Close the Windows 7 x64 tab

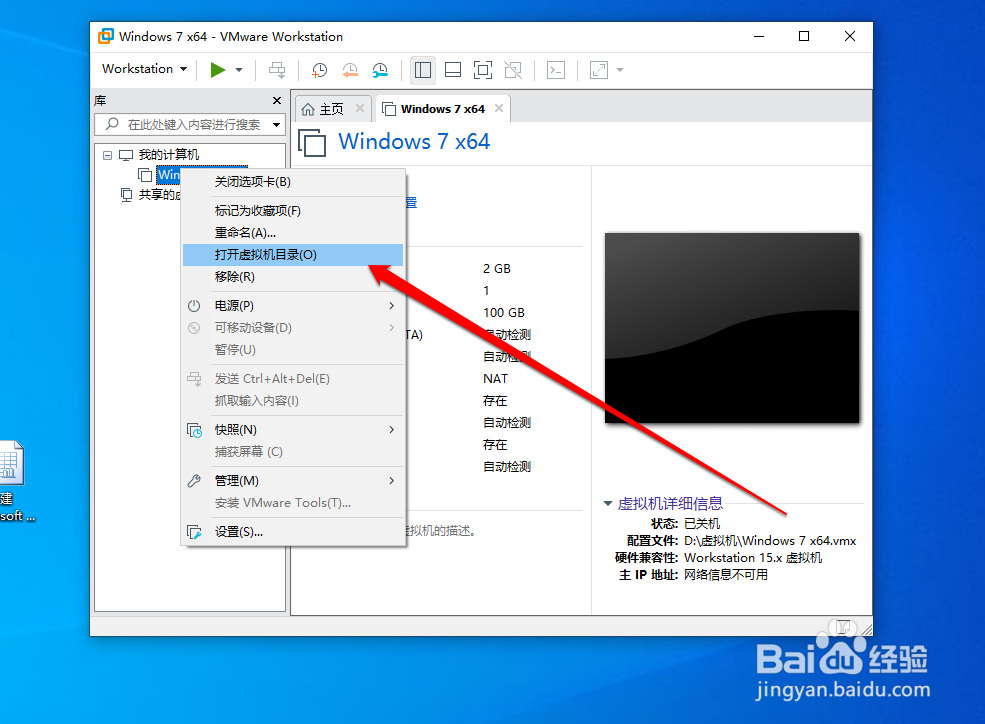coord(499,108)
